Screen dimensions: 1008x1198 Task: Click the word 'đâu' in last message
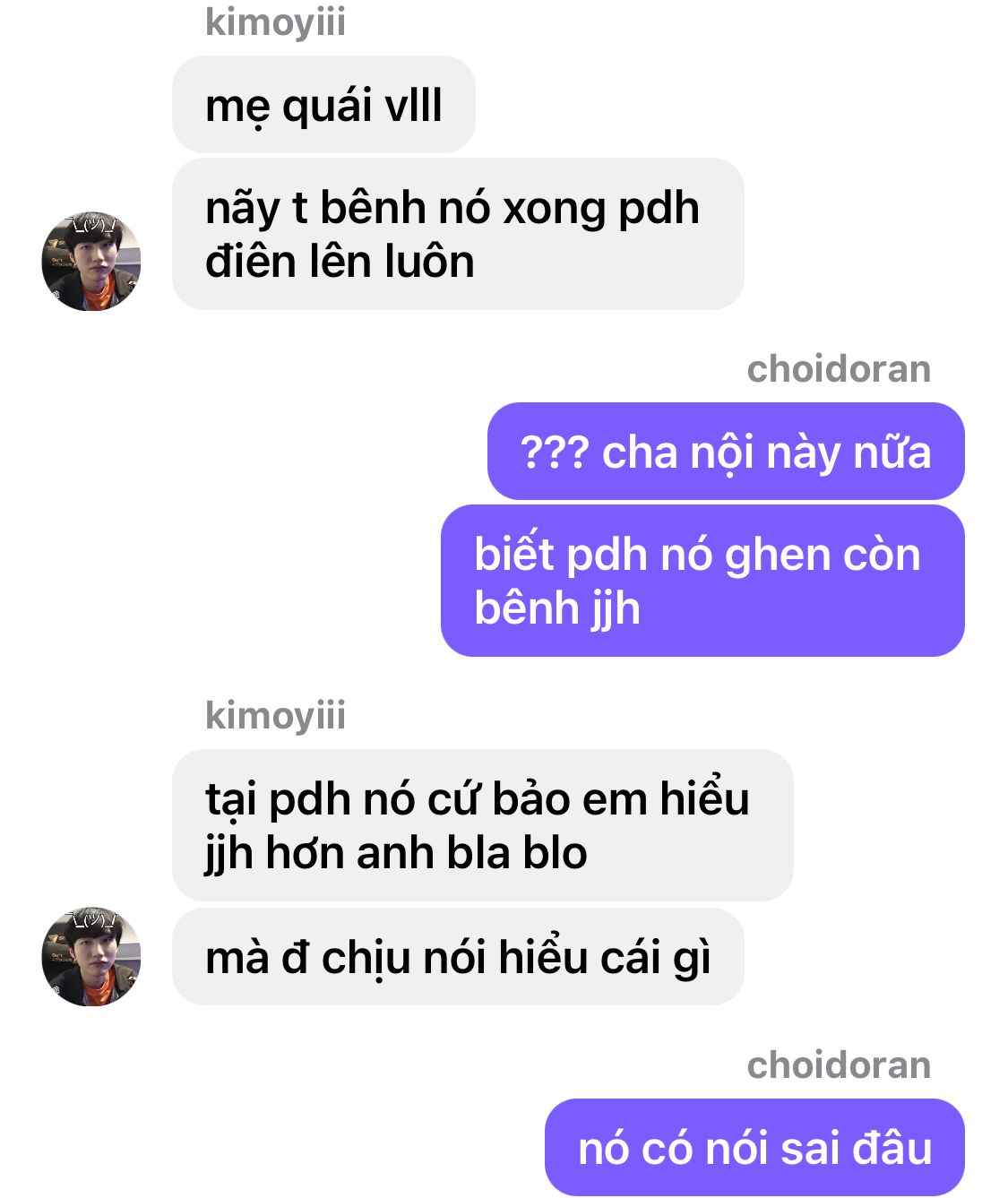892,1149
